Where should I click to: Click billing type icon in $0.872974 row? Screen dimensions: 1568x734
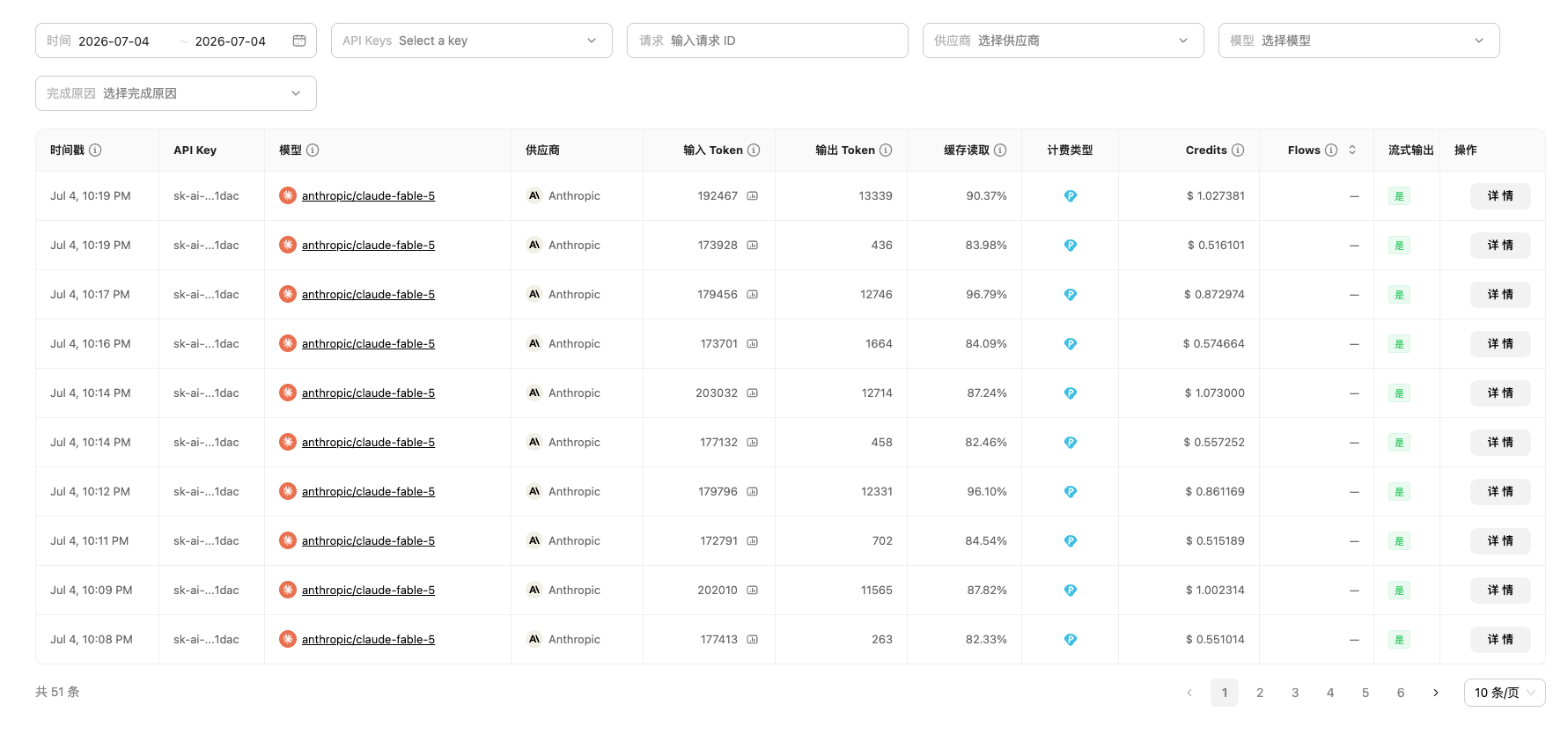click(1071, 295)
